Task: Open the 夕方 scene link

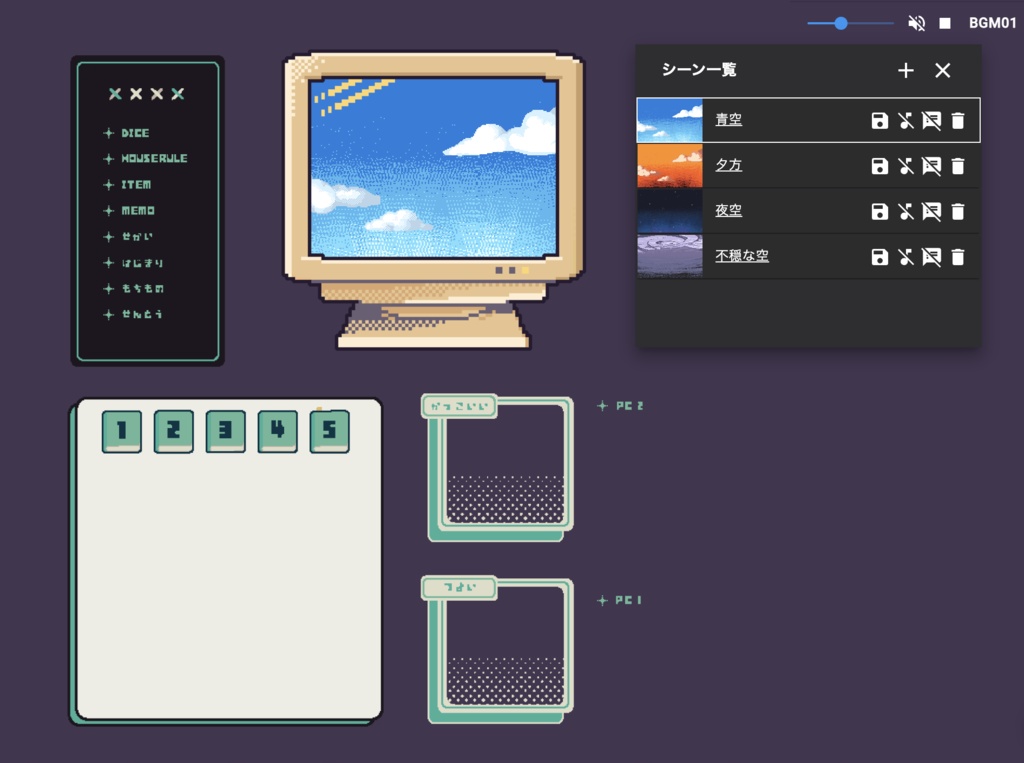Action: pyautogui.click(x=728, y=165)
